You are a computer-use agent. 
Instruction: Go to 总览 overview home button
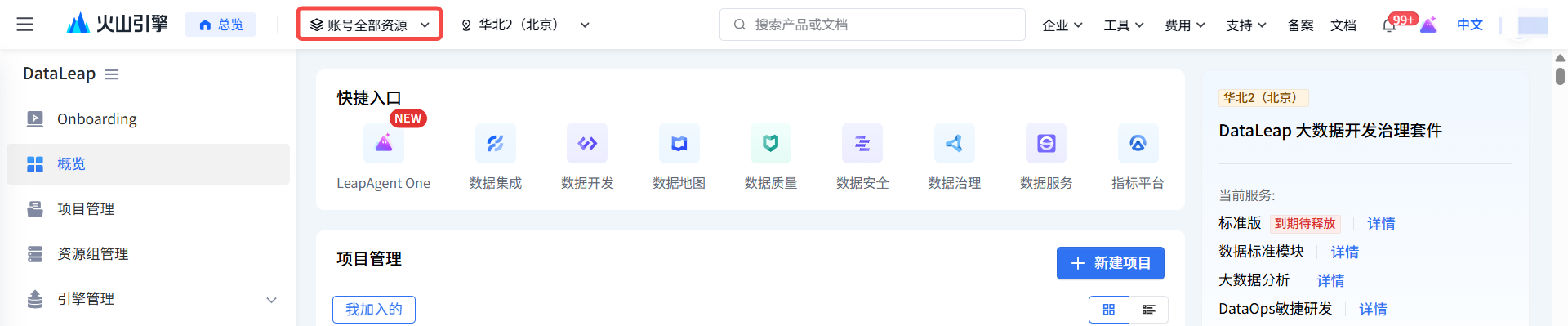221,25
